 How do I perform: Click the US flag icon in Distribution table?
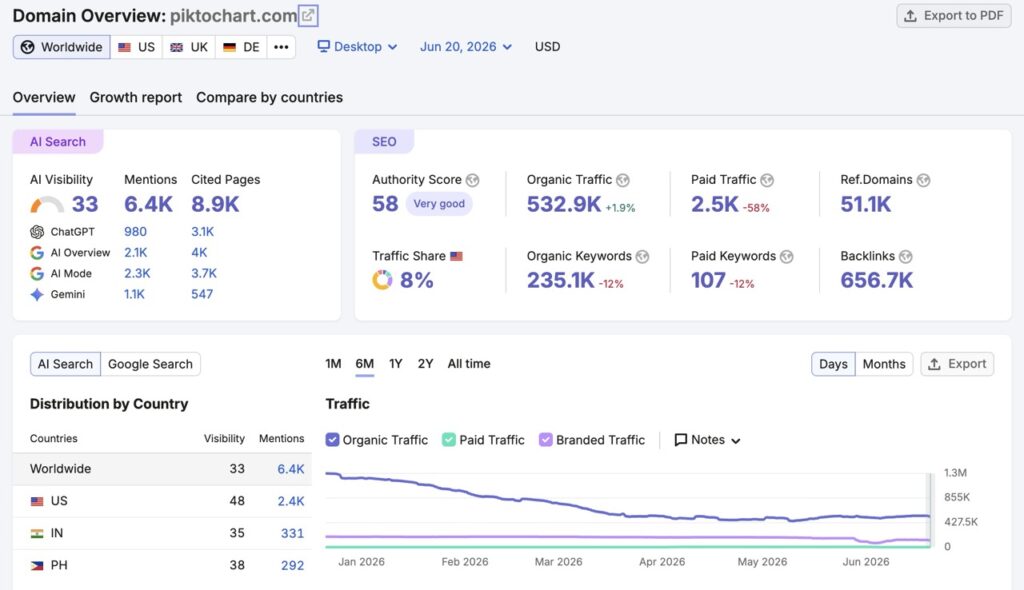(37, 501)
